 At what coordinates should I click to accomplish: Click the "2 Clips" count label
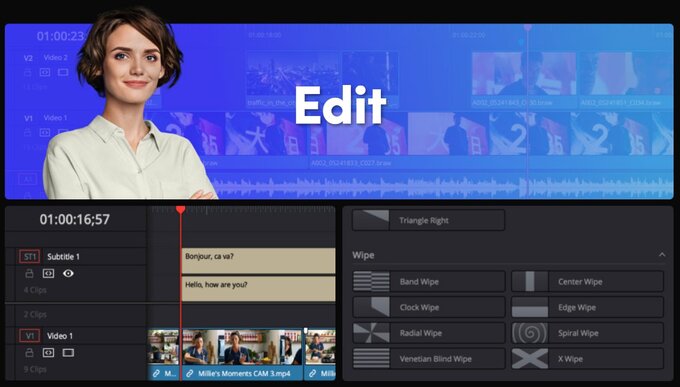click(x=35, y=314)
